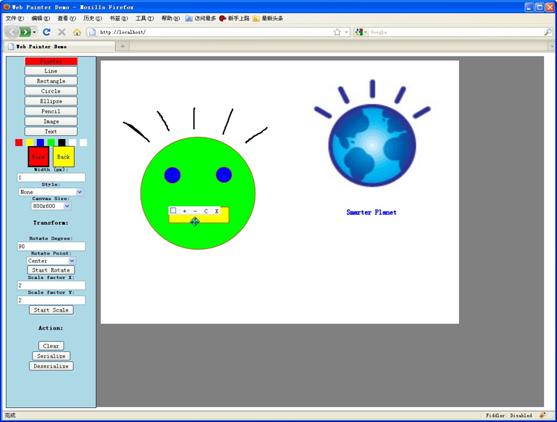Open the 书签 (B) menu
The height and width of the screenshot is (422, 557).
point(118,18)
